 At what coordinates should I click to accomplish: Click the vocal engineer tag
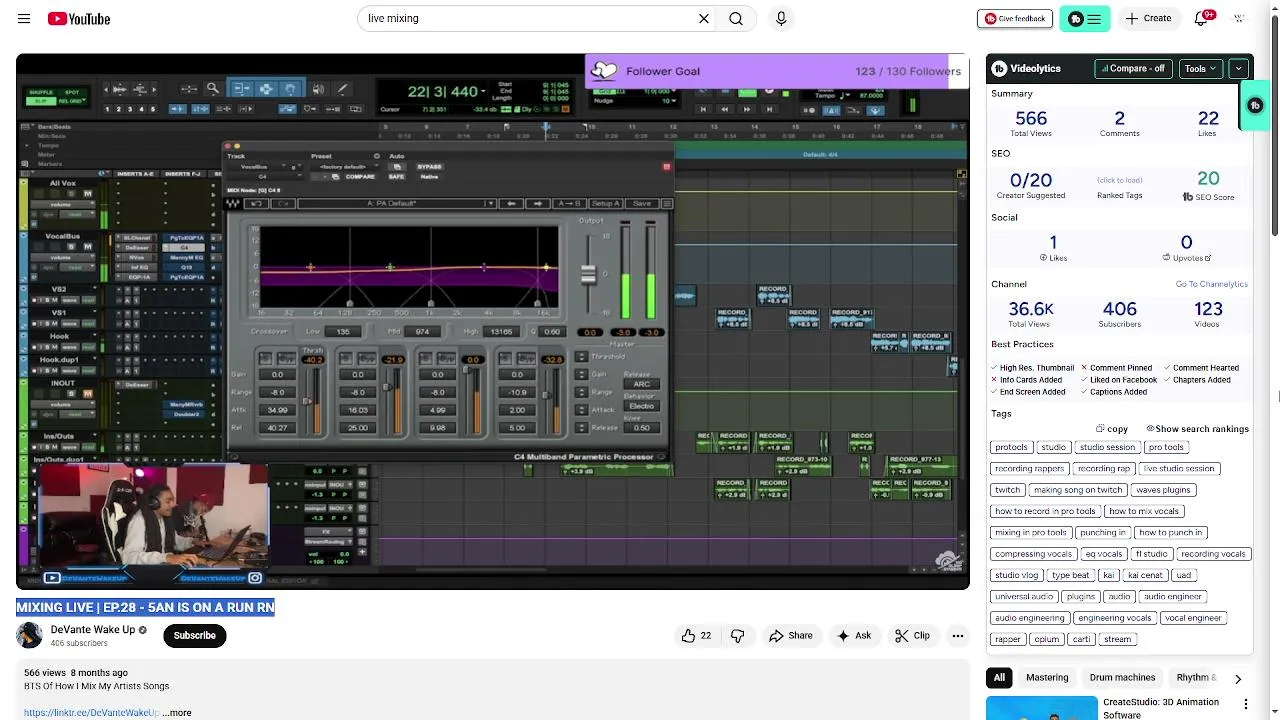click(x=1193, y=618)
